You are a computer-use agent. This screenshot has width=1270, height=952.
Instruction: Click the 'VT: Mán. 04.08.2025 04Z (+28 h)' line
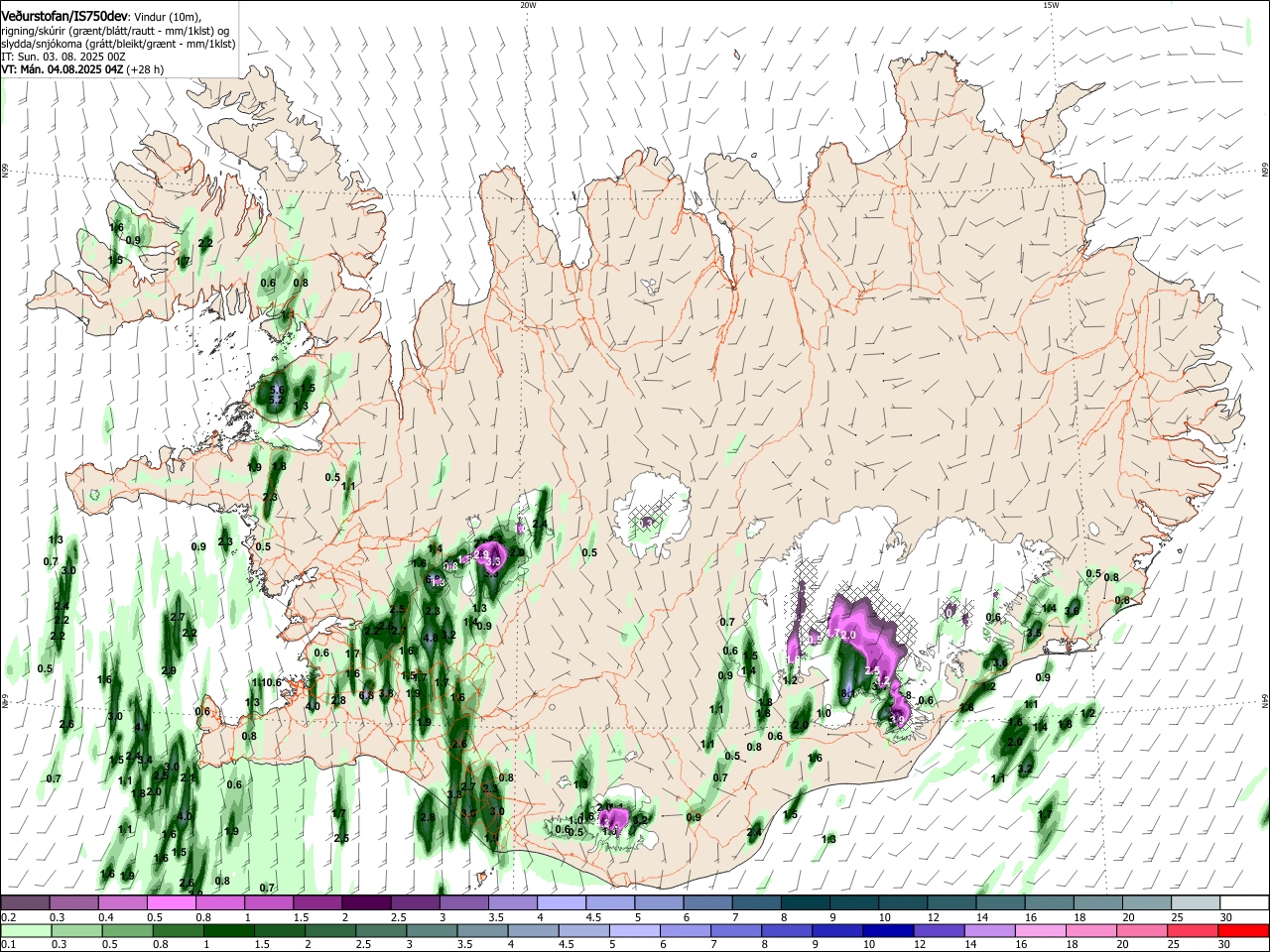pos(82,69)
